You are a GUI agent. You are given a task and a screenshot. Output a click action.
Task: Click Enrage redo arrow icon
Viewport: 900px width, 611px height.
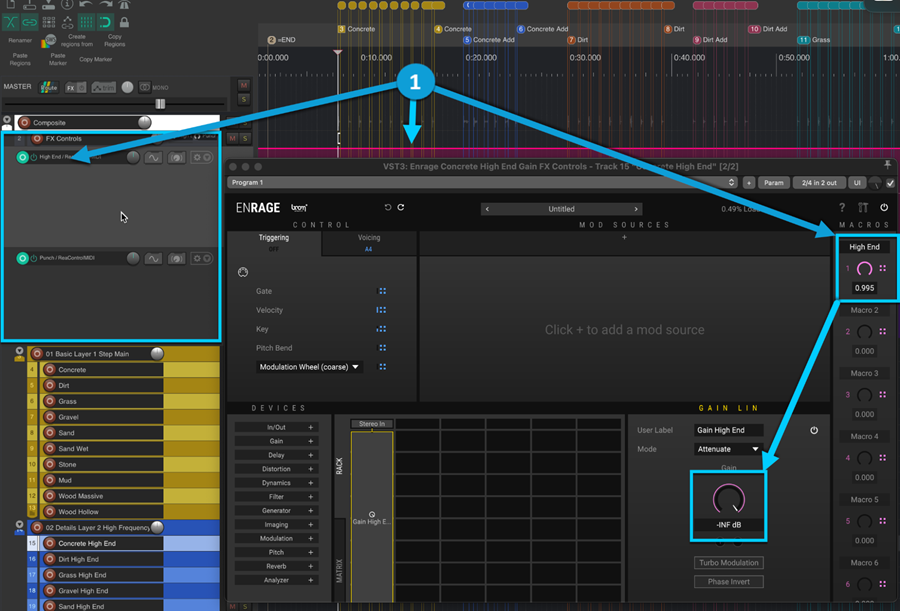point(401,207)
